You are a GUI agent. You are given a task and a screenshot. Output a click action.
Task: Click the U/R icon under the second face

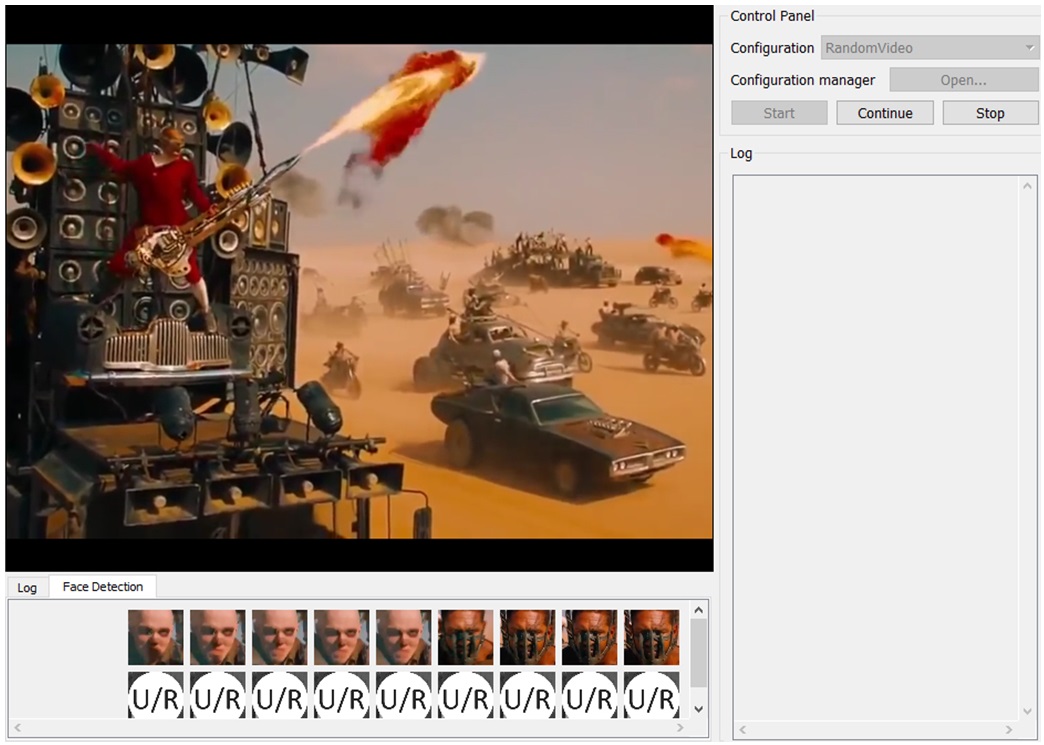[x=218, y=695]
